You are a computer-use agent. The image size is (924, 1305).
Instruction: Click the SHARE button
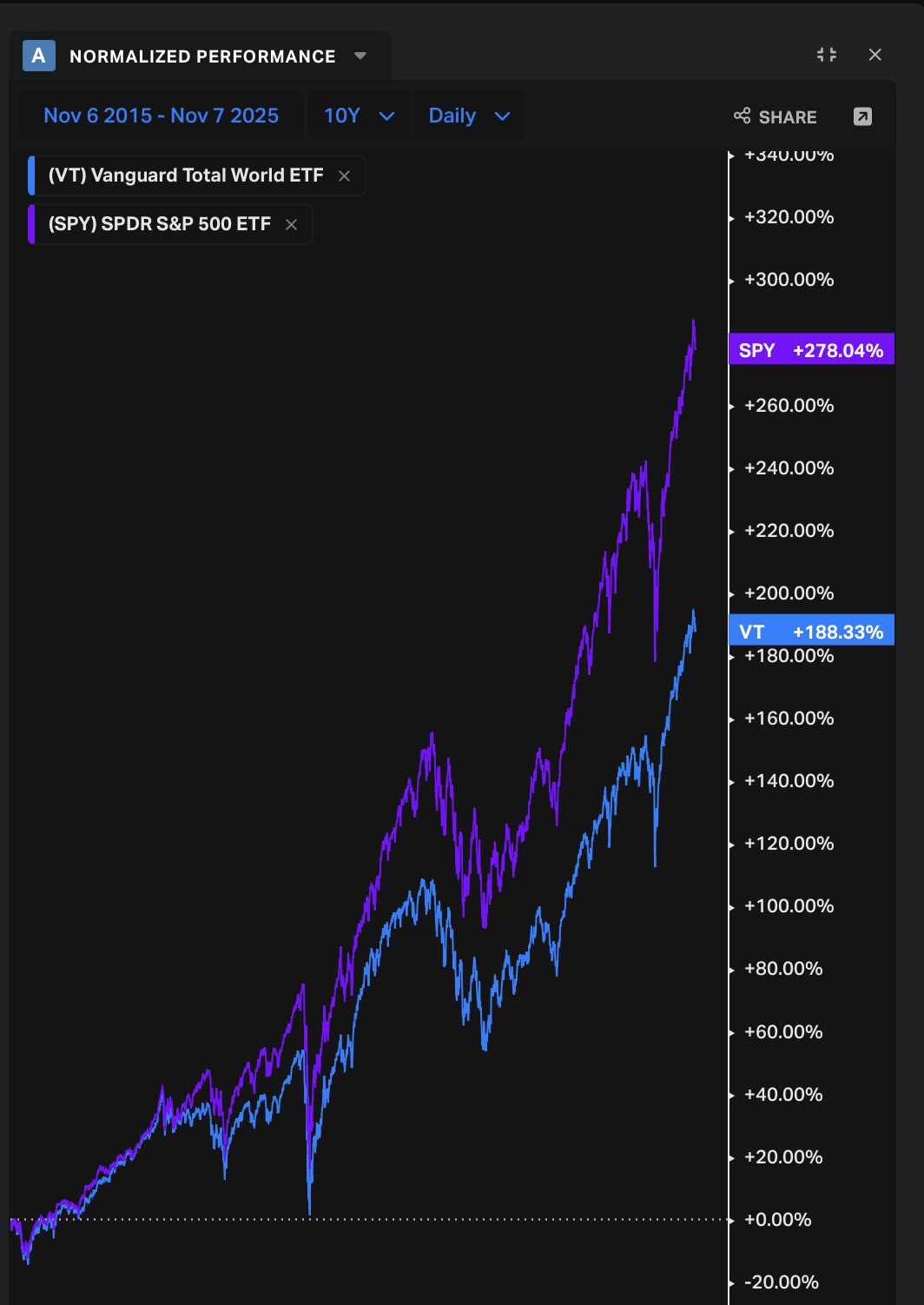(775, 116)
